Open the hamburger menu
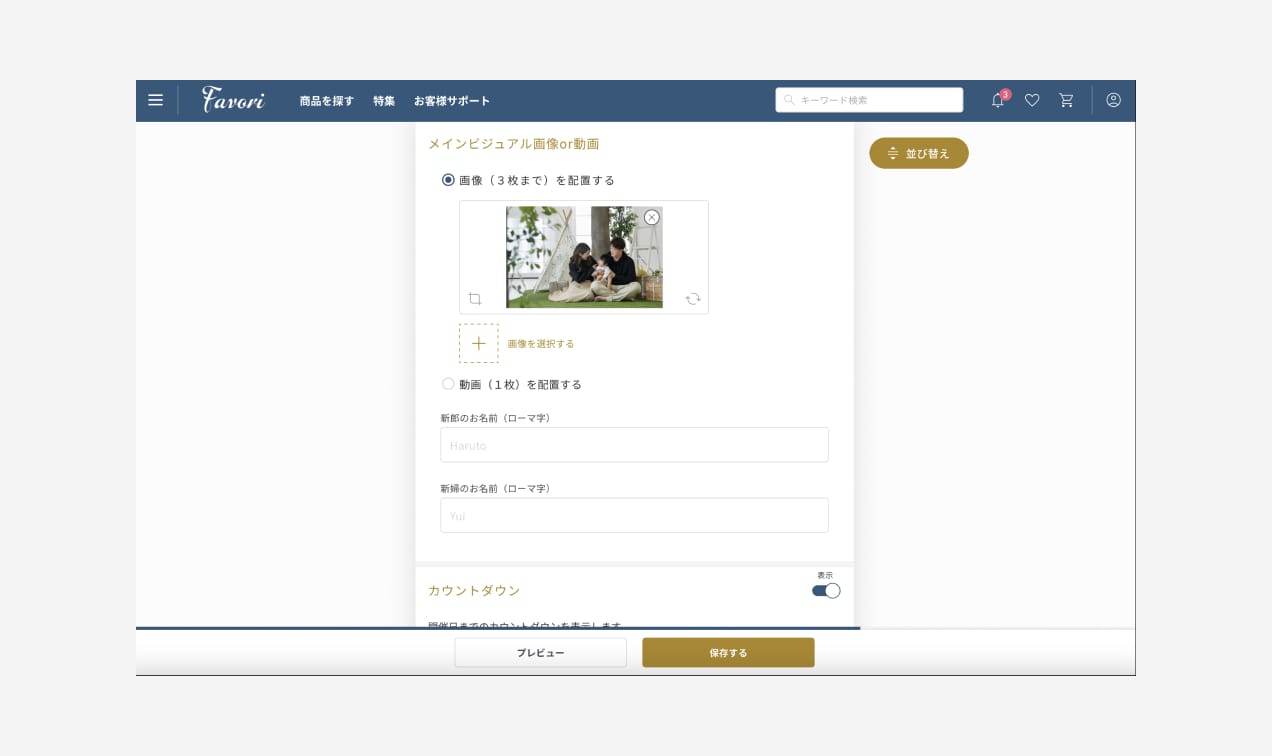The height and width of the screenshot is (756, 1272). 155,100
